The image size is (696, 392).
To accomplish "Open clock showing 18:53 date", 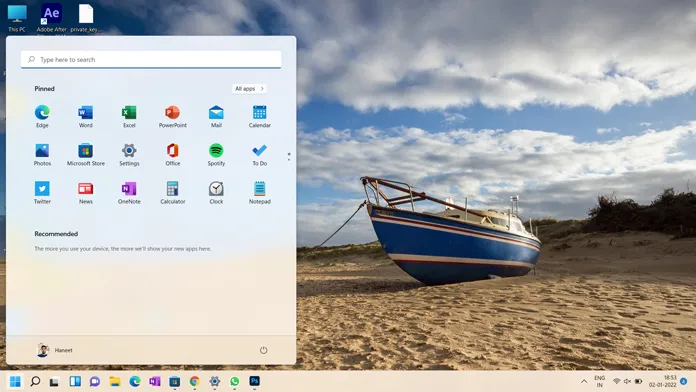I will [x=662, y=381].
